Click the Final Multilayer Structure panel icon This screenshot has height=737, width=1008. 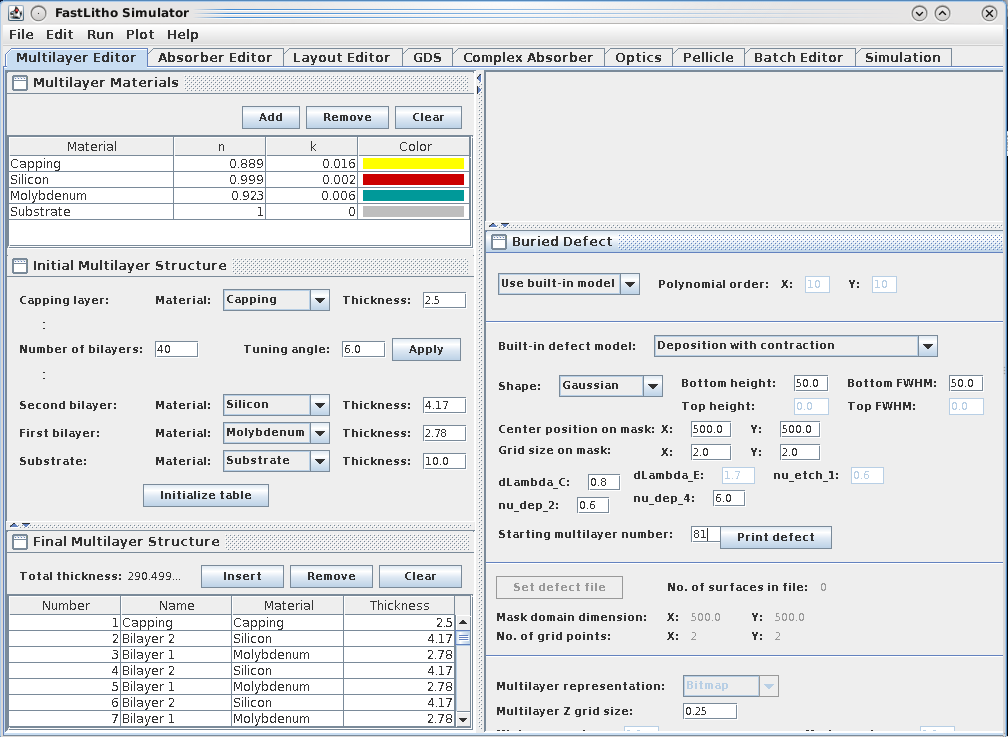coord(20,542)
